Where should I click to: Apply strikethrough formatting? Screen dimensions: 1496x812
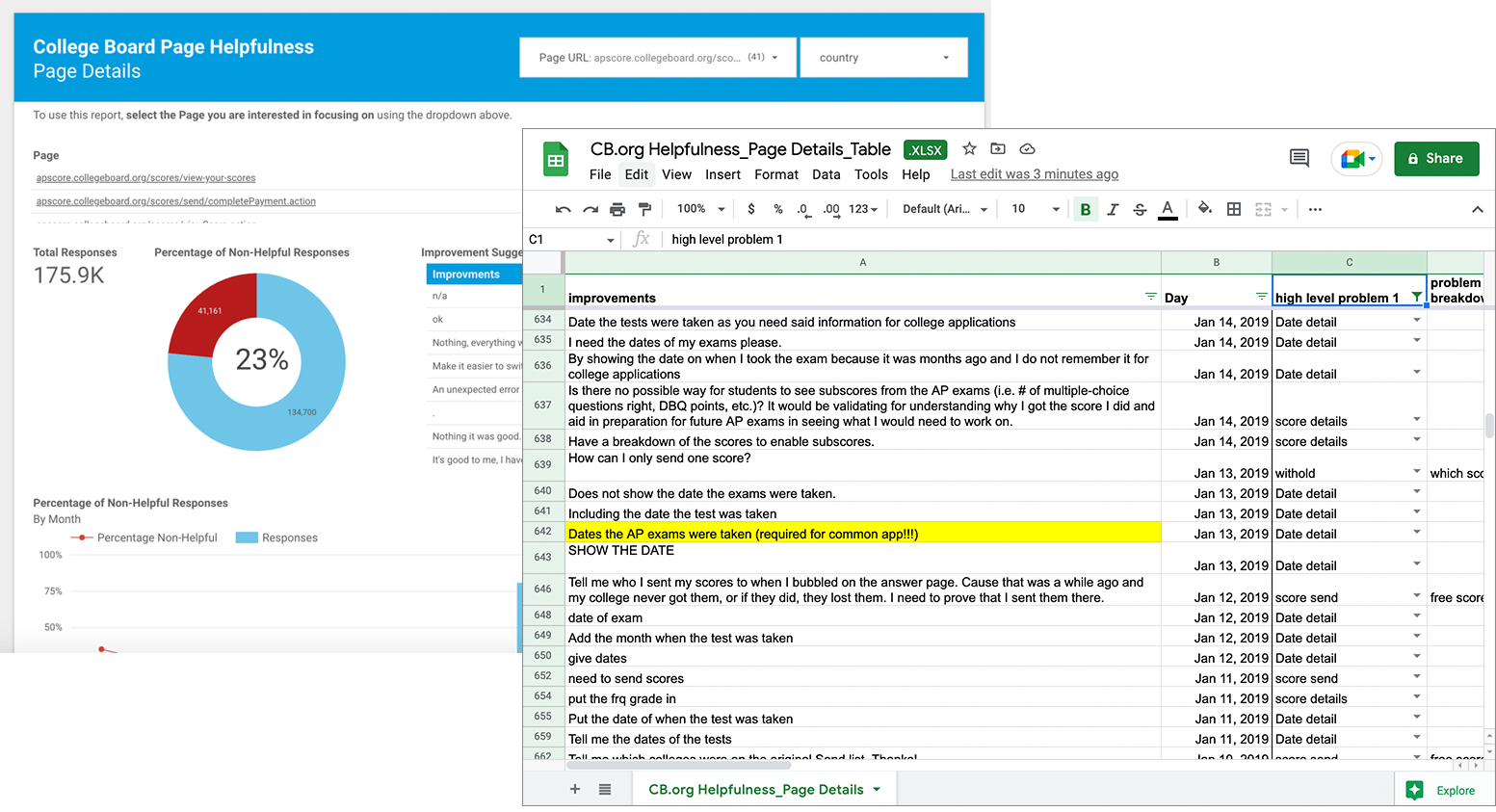[x=1140, y=209]
